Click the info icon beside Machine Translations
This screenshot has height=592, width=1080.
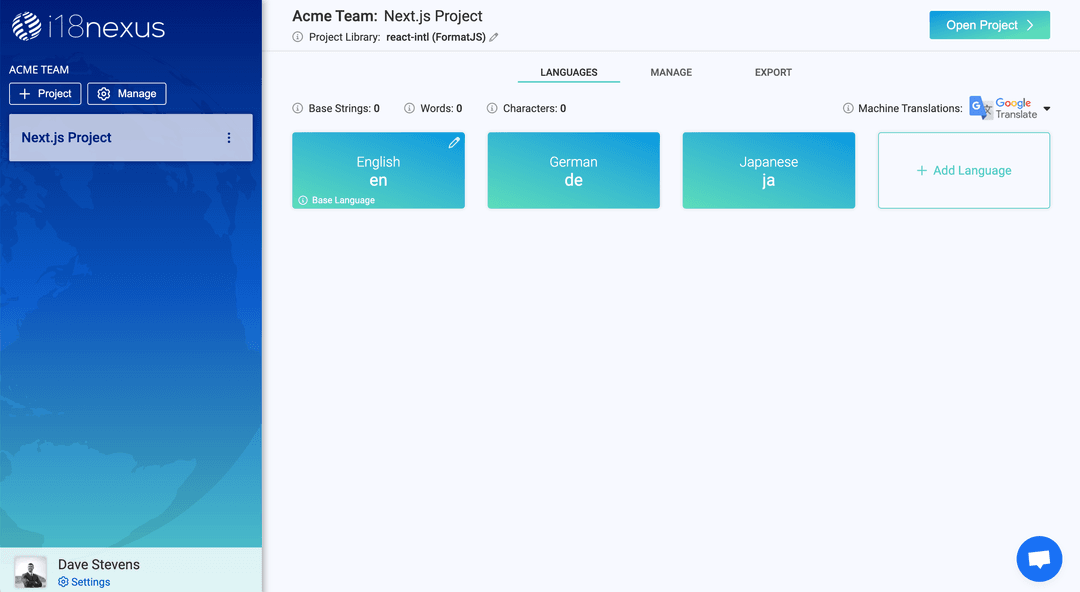(x=848, y=108)
